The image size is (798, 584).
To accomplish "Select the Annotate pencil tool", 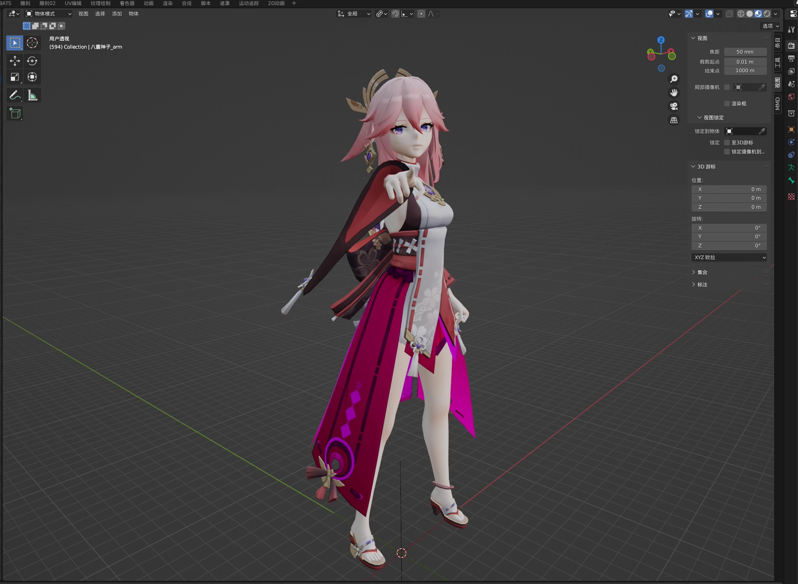I will (x=15, y=95).
